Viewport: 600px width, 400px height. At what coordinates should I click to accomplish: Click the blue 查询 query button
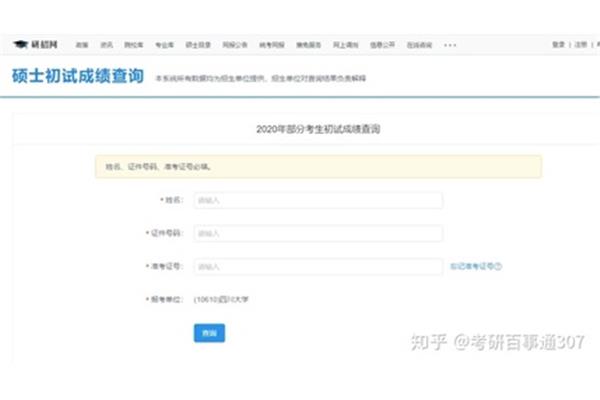(x=209, y=333)
